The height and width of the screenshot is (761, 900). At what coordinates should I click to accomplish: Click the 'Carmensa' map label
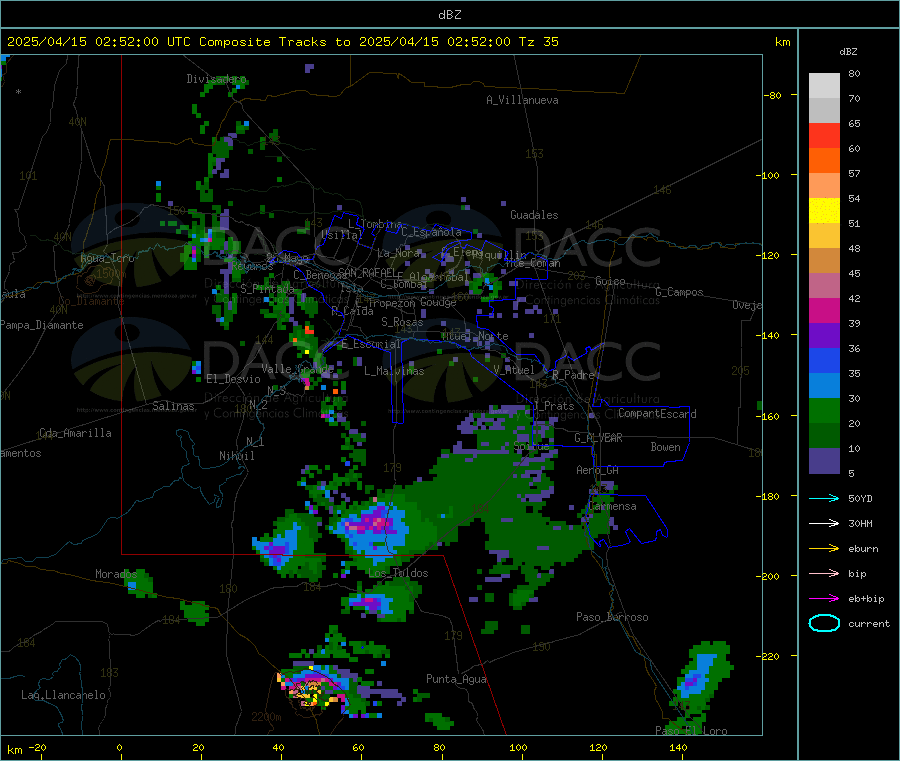tap(612, 506)
